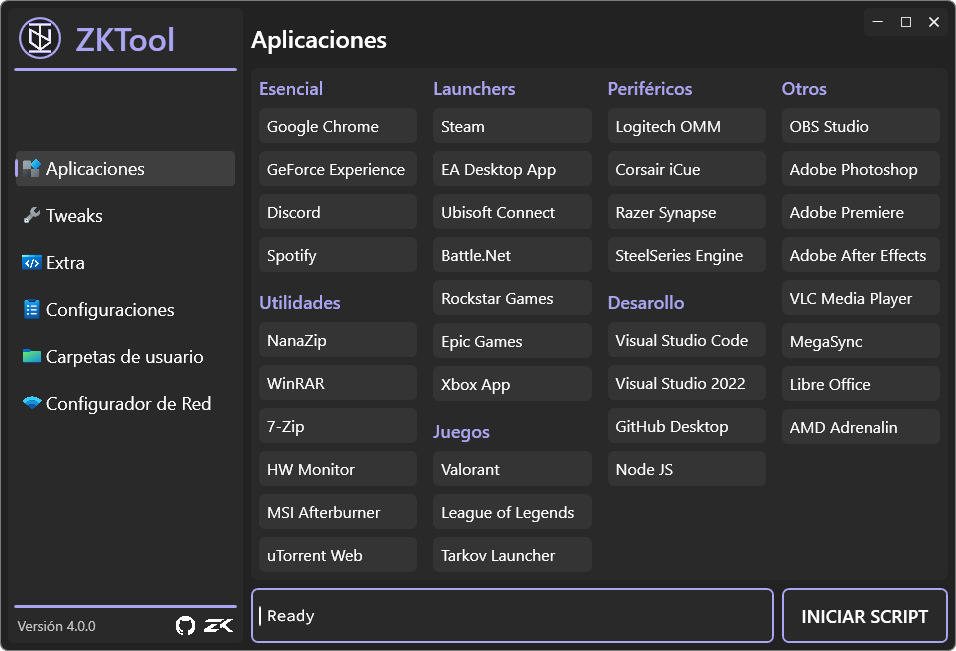The image size is (956, 651).
Task: Open the GitHub icon link
Action: coord(185,625)
